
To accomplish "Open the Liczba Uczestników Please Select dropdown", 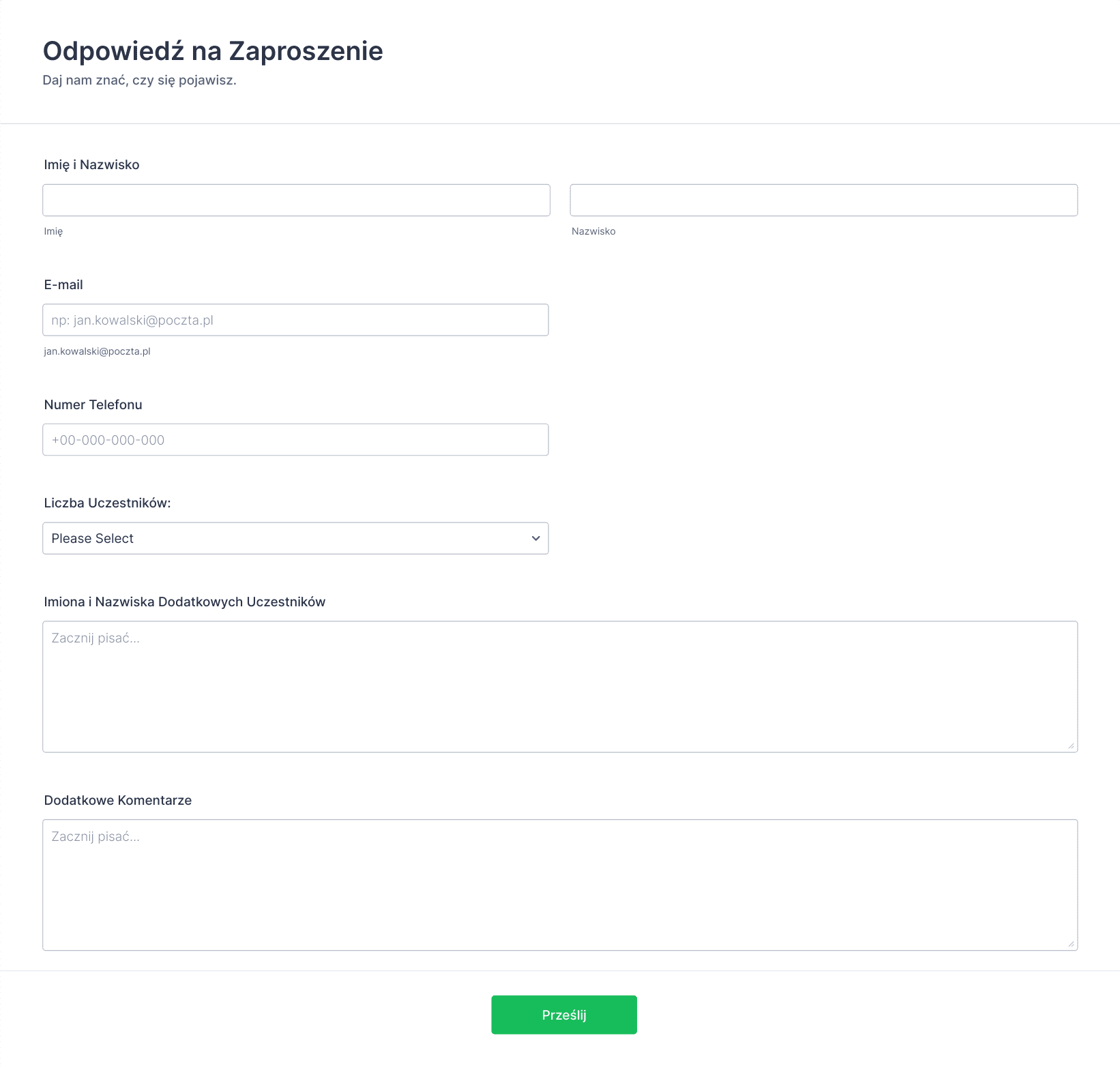I will click(295, 538).
